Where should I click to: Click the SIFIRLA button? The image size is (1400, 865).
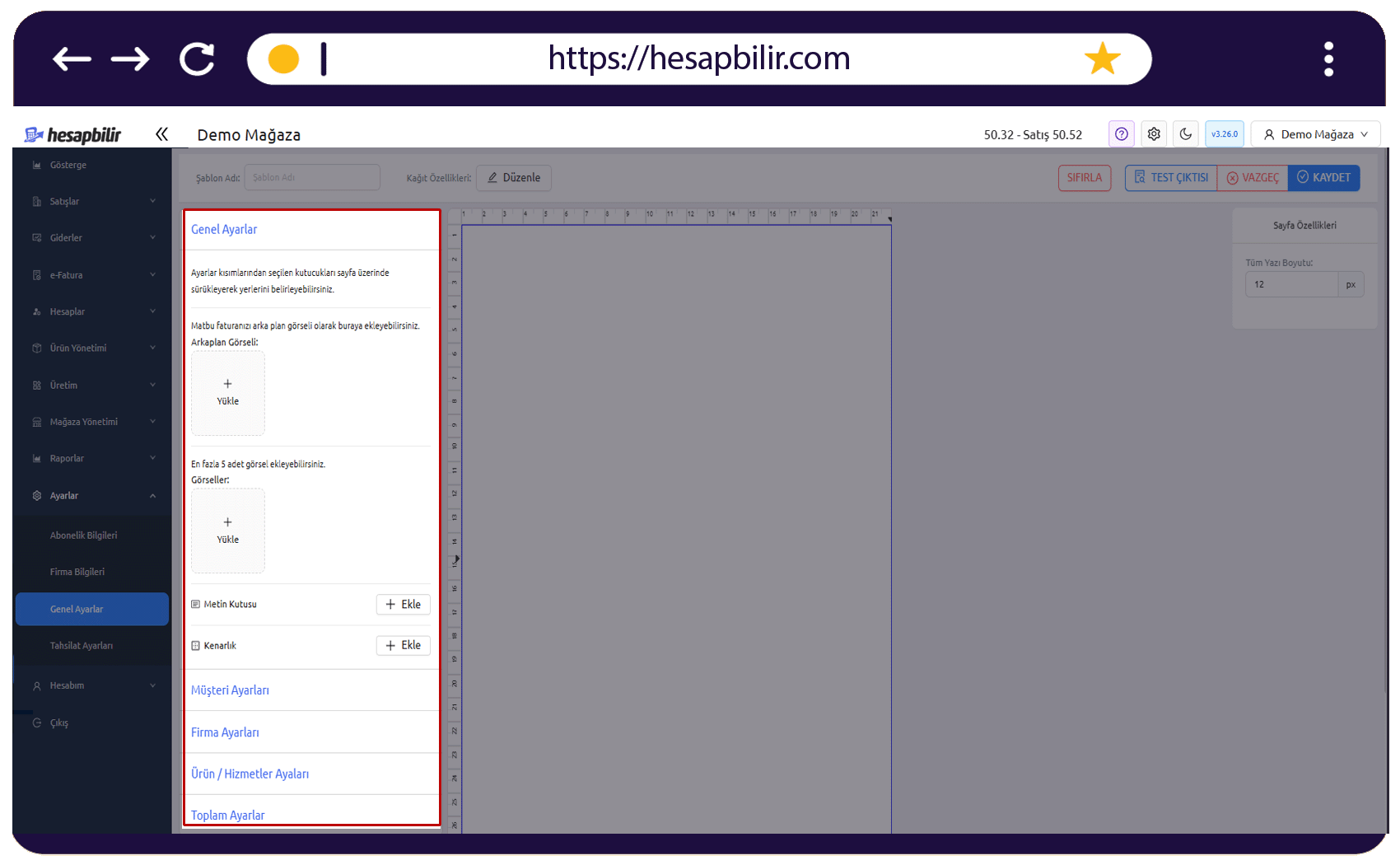(1085, 177)
